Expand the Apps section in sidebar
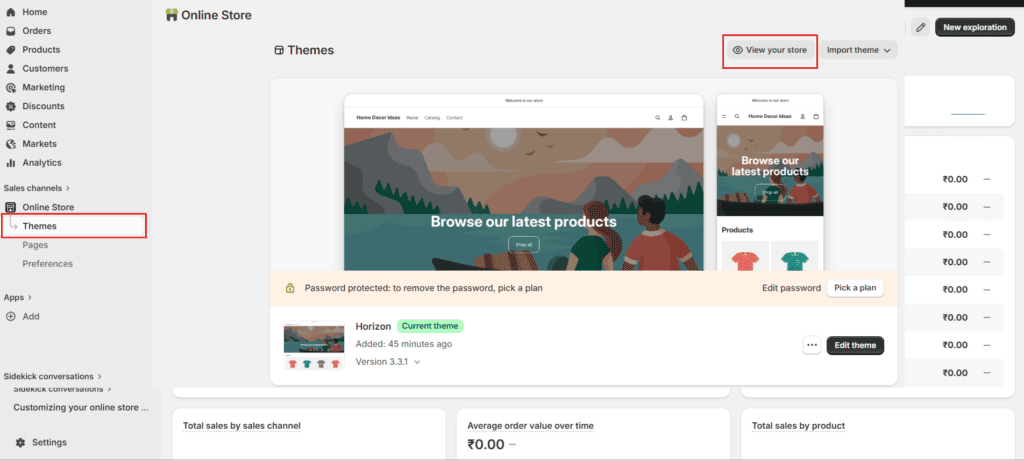This screenshot has width=1024, height=461. (30, 297)
